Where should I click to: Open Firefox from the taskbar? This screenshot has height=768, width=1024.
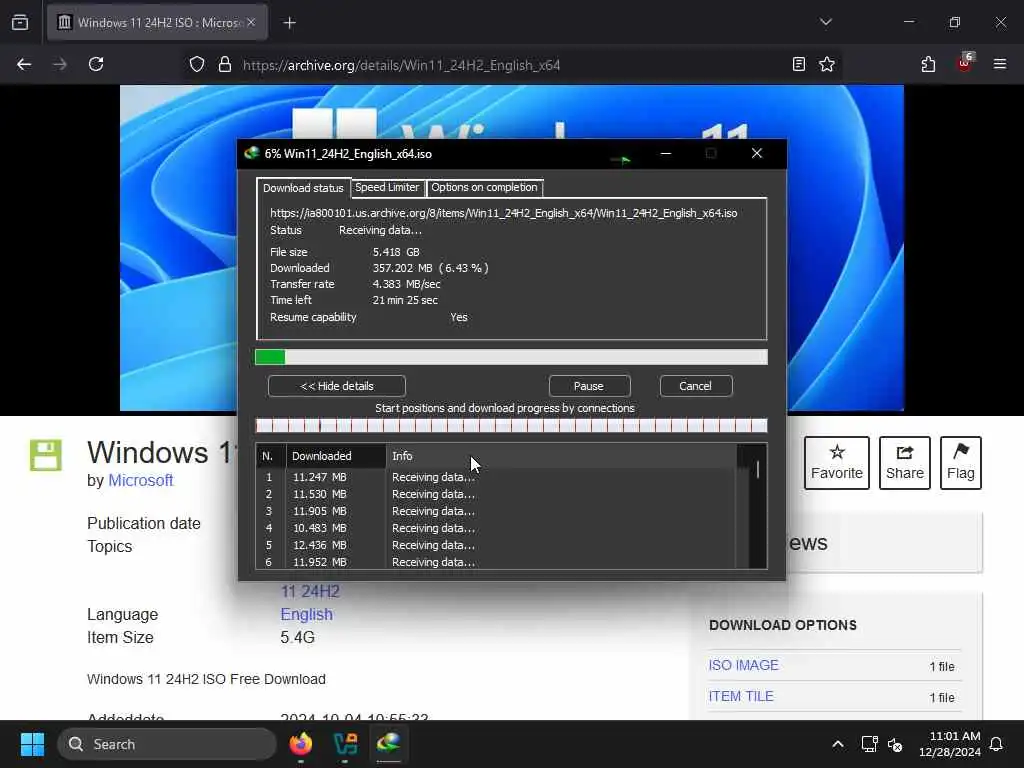point(301,743)
